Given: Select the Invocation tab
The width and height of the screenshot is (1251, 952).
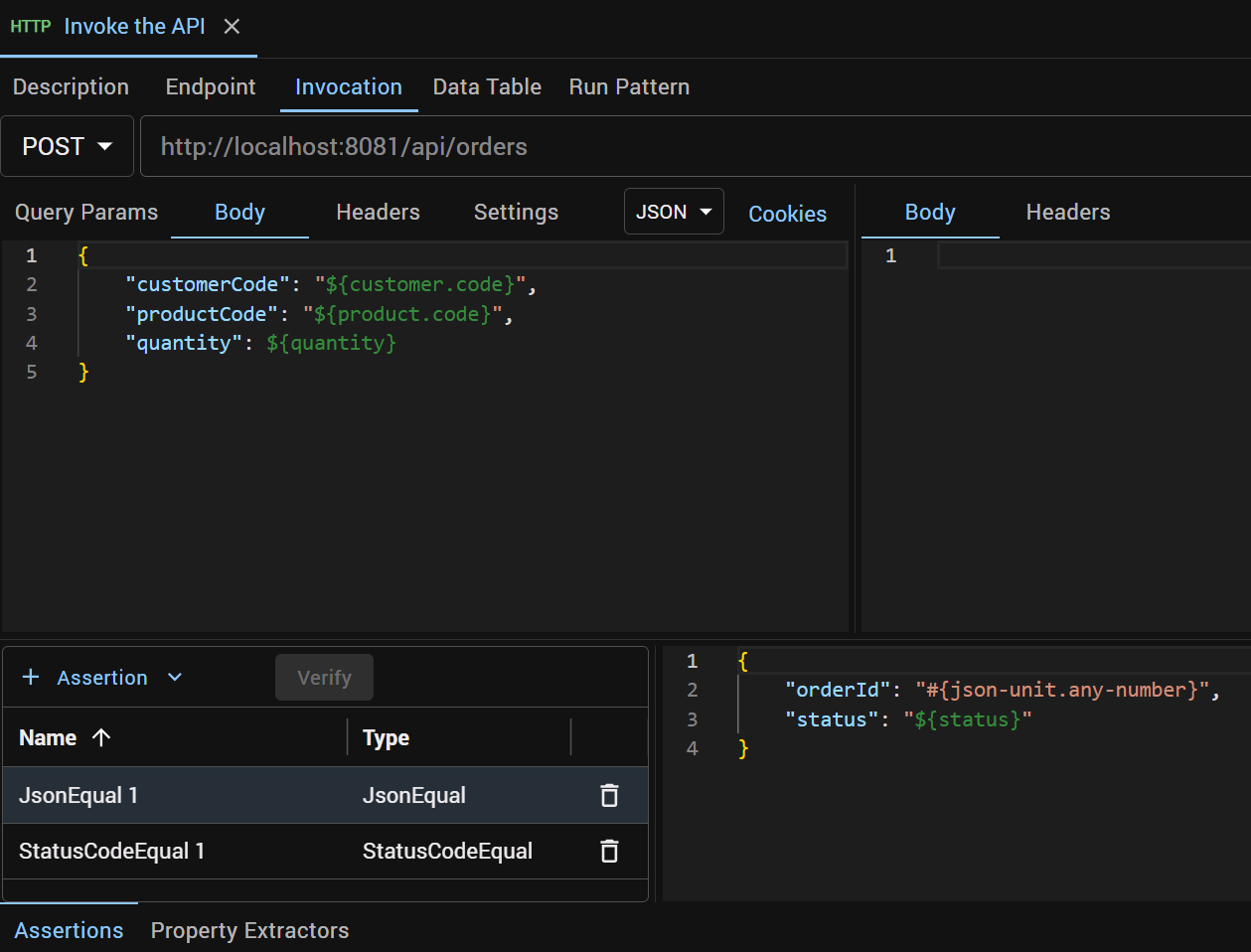Looking at the screenshot, I should pyautogui.click(x=349, y=87).
